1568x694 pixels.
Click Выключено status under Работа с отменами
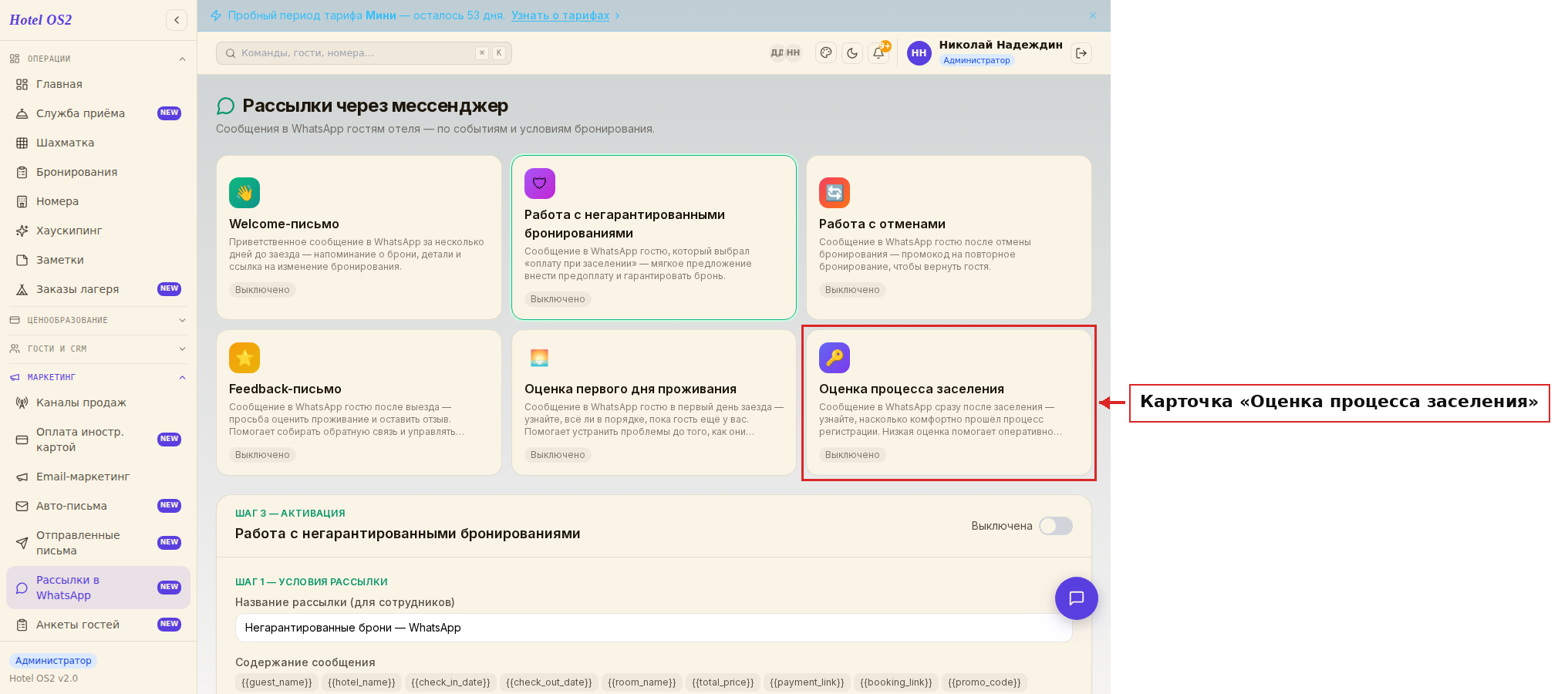click(852, 290)
